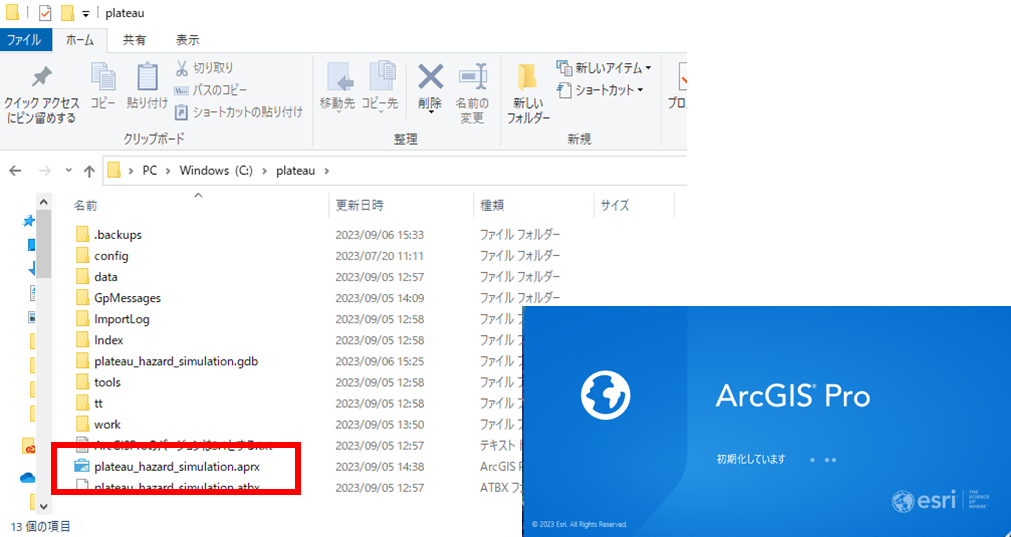
Task: Click the 2023/07/20 11:11 date of config
Action: (379, 256)
